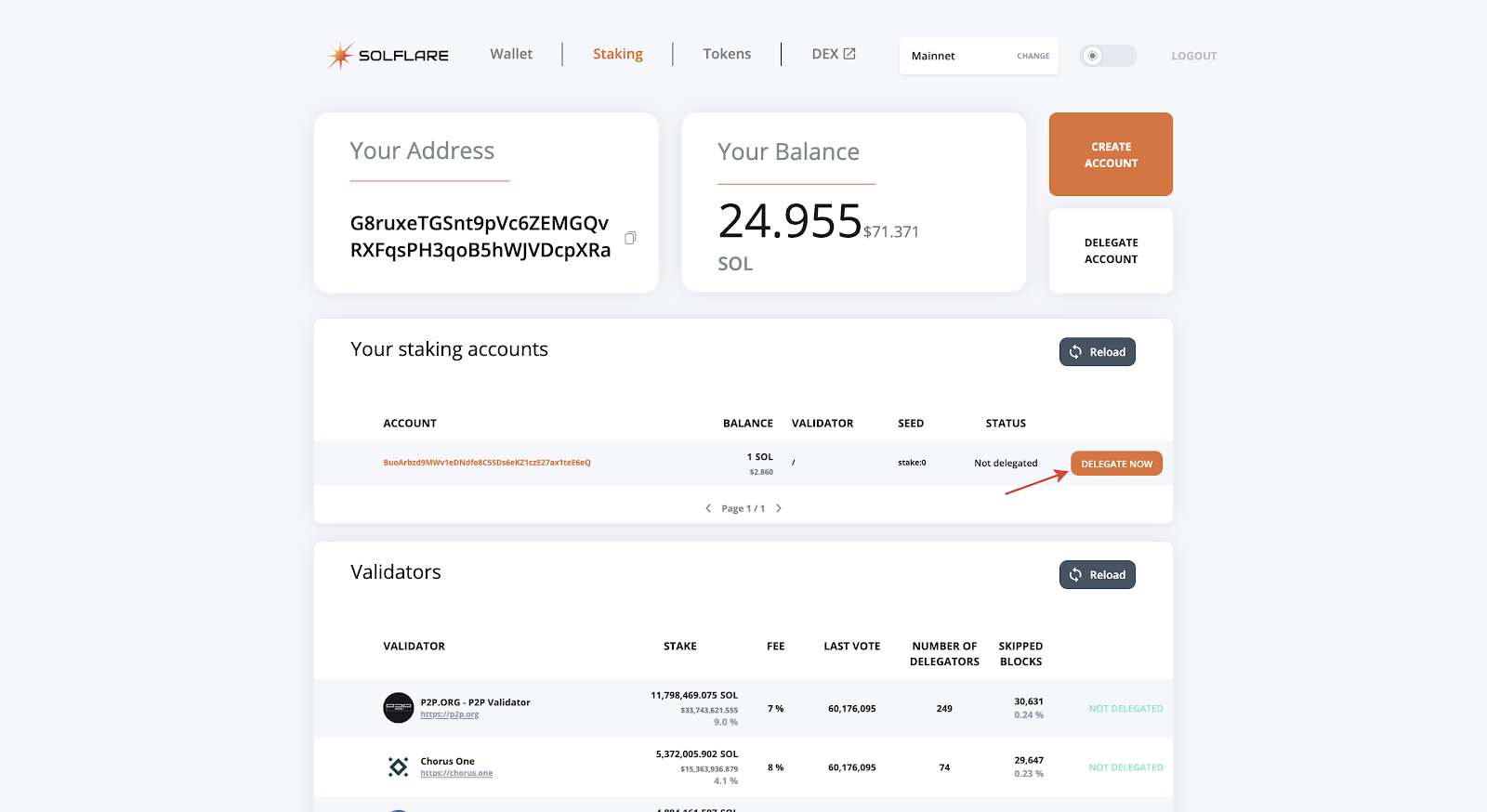Click the $71.371 balance value

click(891, 232)
